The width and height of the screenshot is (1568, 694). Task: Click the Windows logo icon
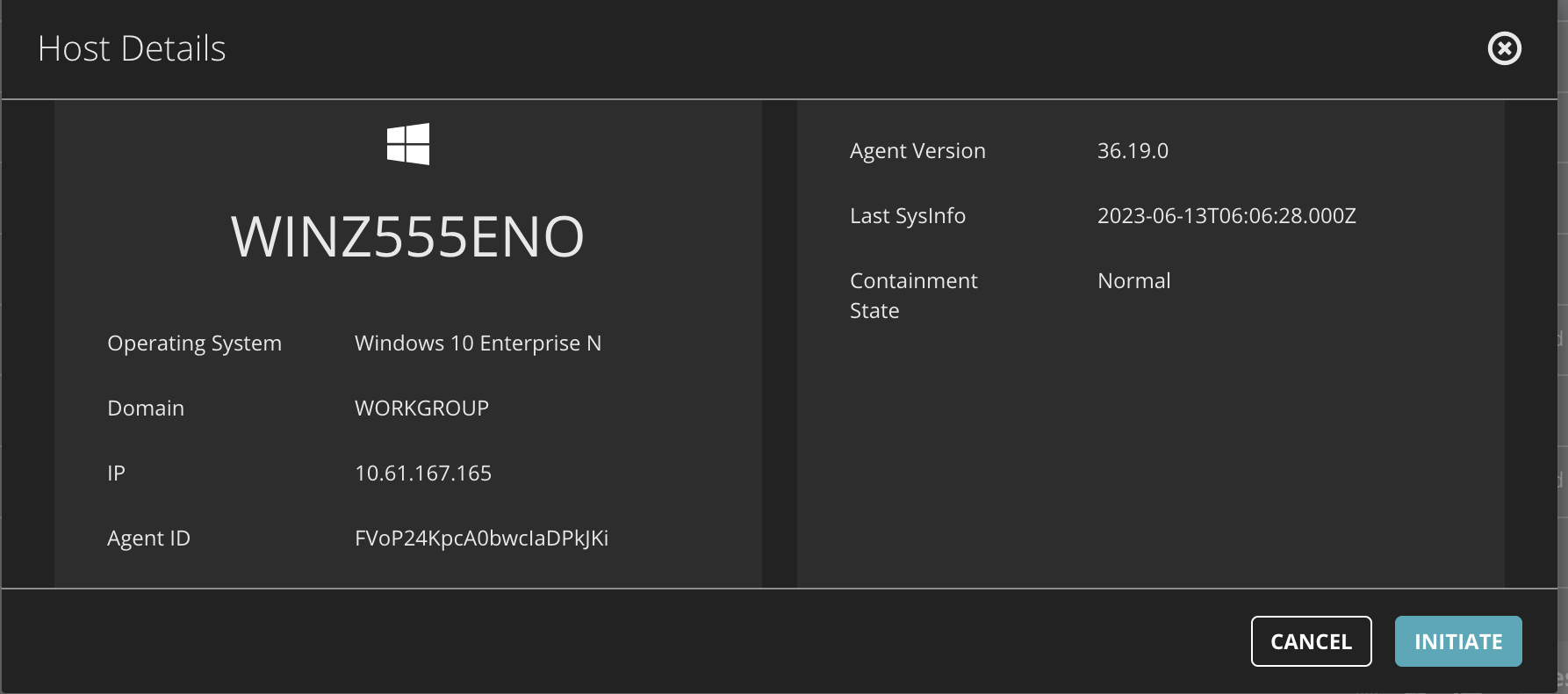pos(408,144)
